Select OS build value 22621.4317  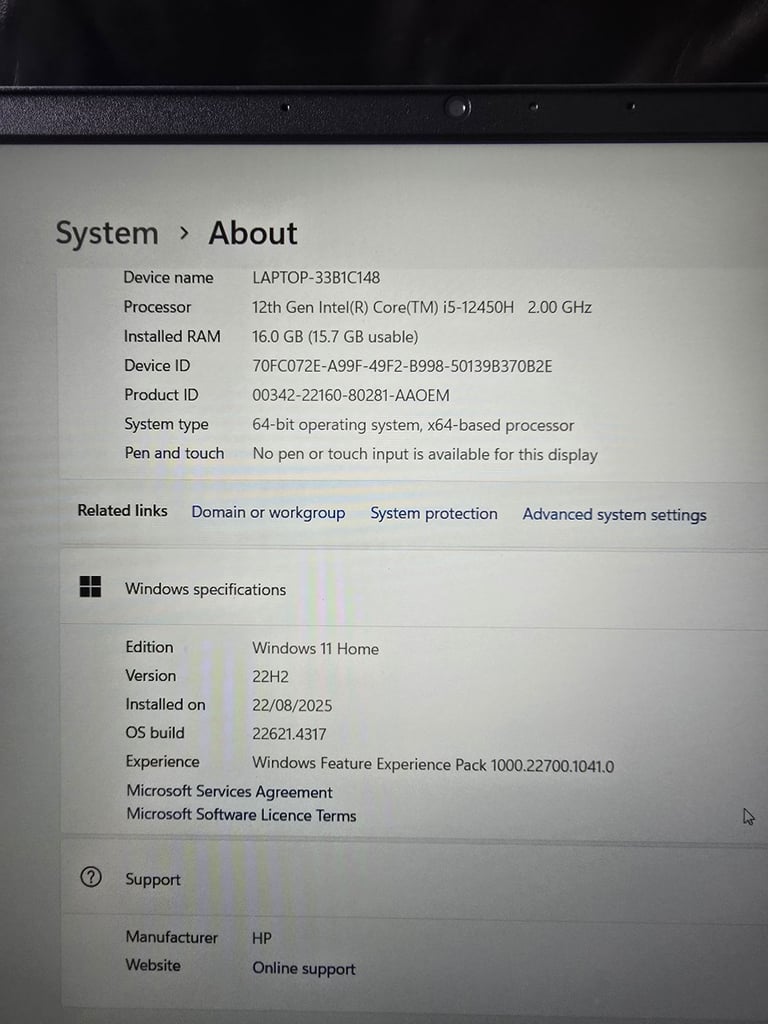click(289, 734)
